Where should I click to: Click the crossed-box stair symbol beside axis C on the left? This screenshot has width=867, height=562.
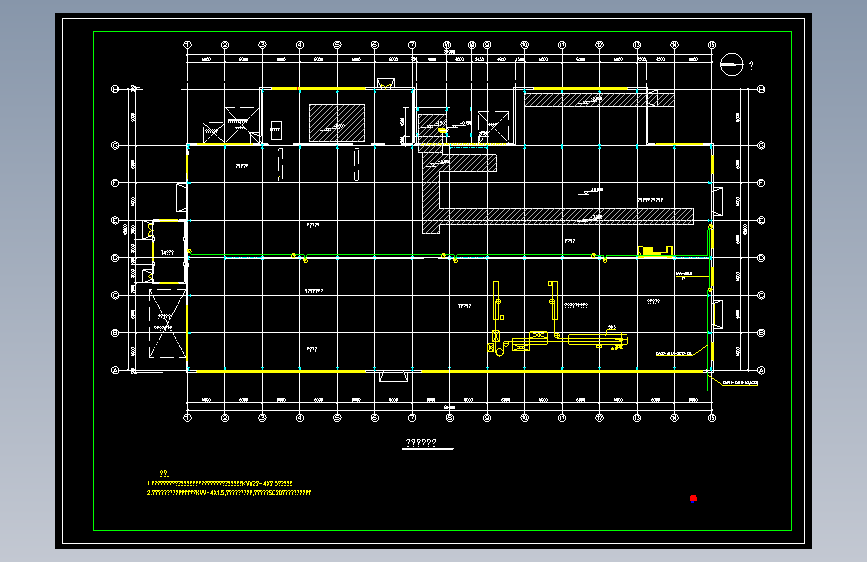pos(167,324)
